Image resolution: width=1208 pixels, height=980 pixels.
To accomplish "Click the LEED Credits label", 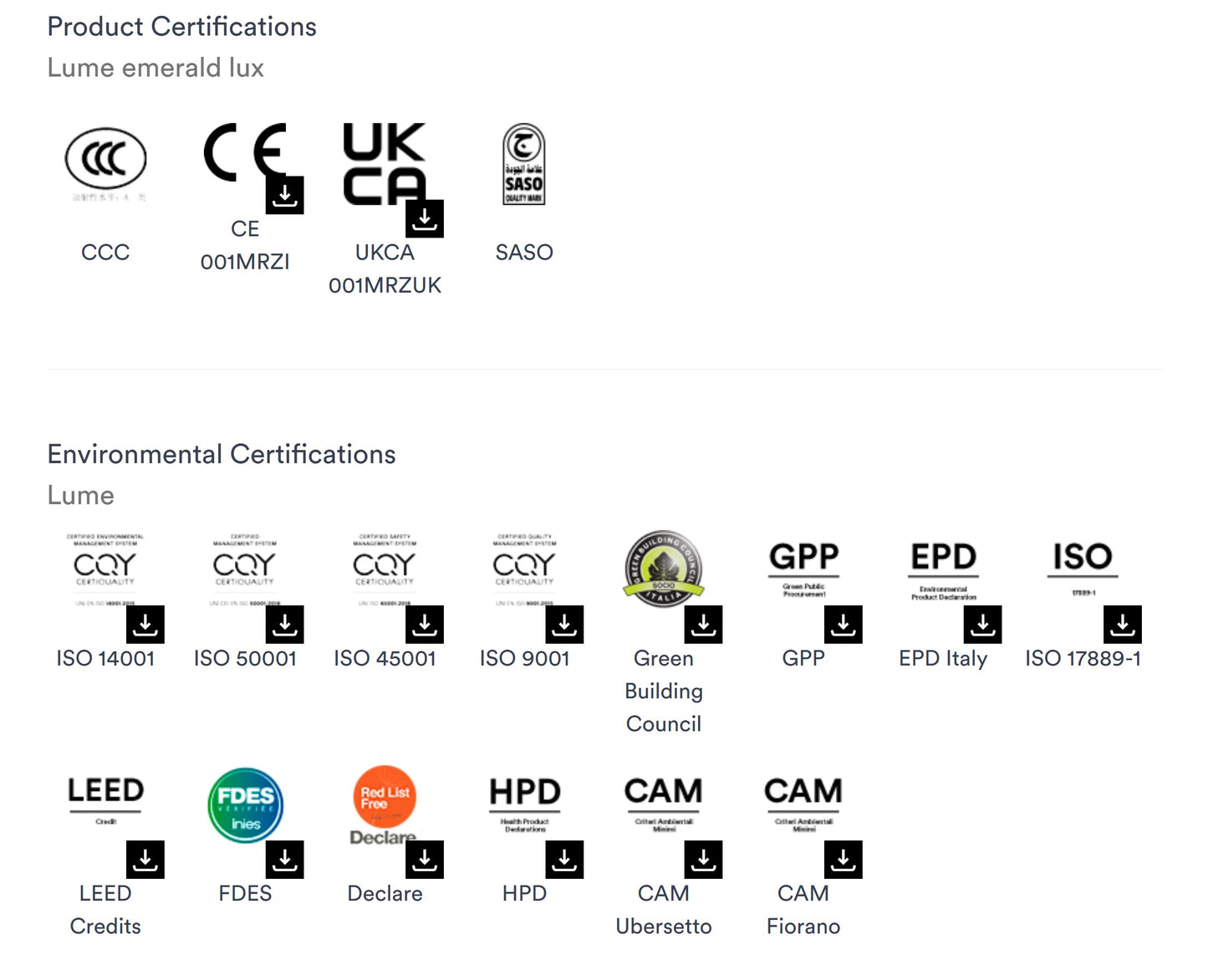I will click(105, 910).
